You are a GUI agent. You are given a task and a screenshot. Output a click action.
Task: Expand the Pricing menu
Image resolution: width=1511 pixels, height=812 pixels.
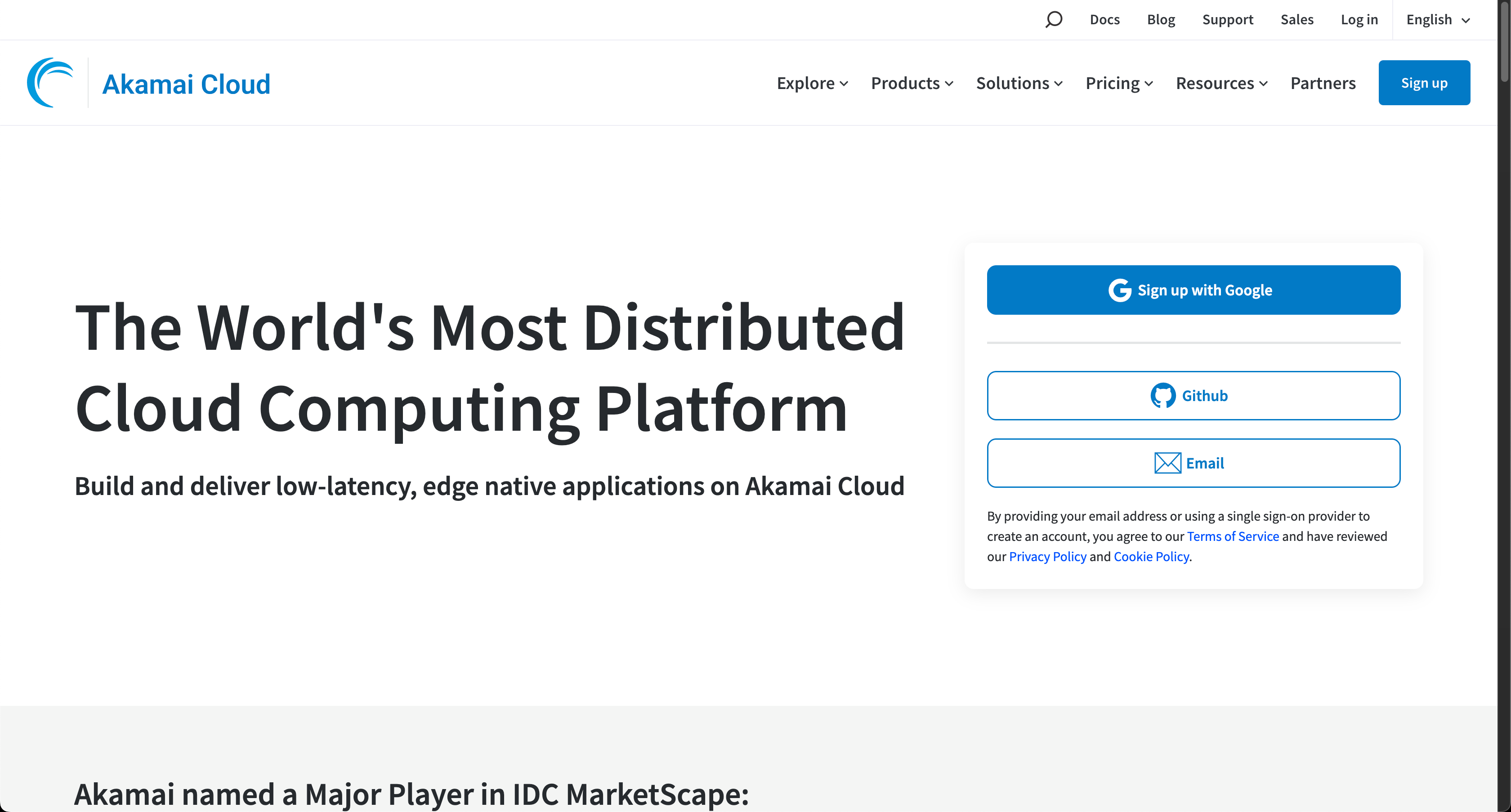coord(1118,83)
